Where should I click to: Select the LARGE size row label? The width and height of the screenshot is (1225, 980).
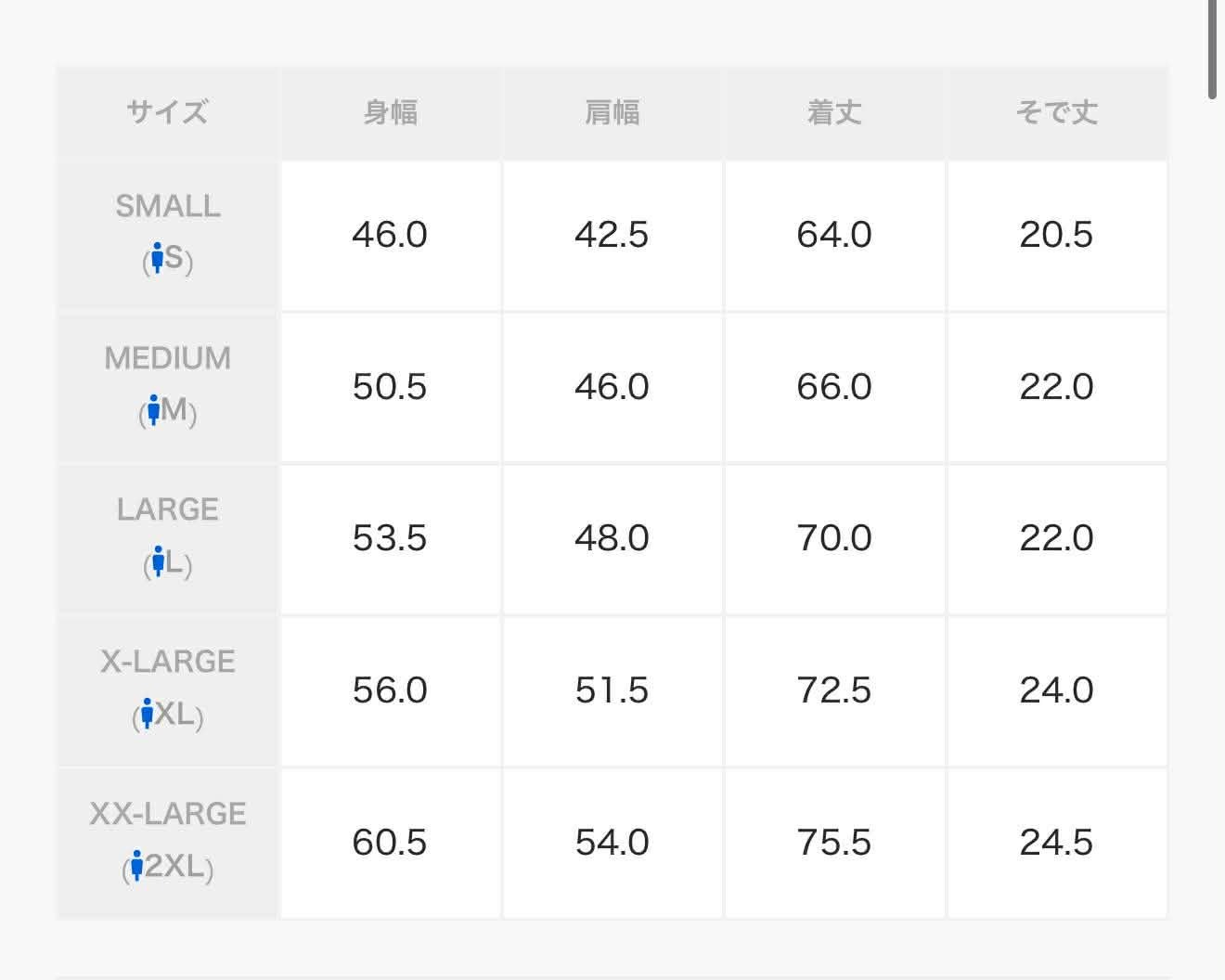(168, 509)
